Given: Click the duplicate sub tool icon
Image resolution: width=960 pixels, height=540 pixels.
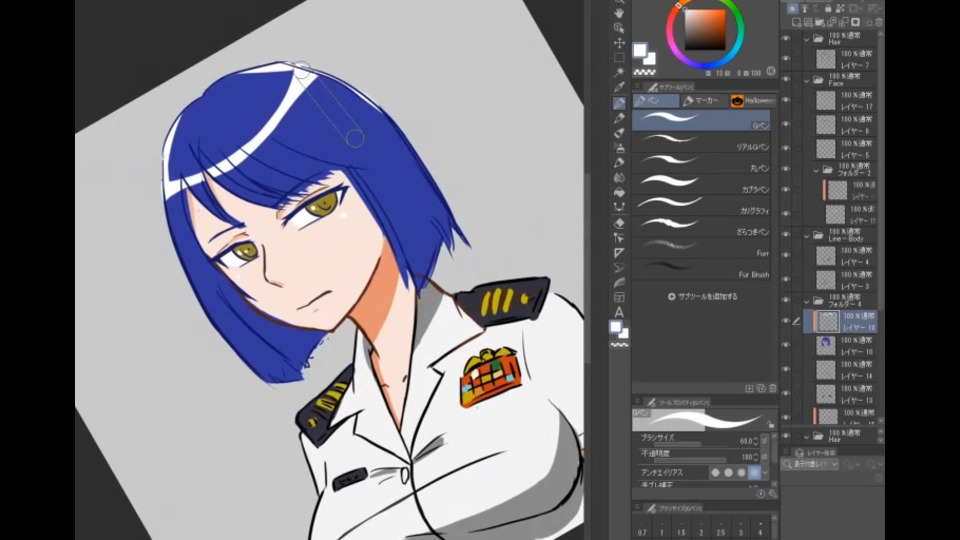Looking at the screenshot, I should [x=761, y=388].
